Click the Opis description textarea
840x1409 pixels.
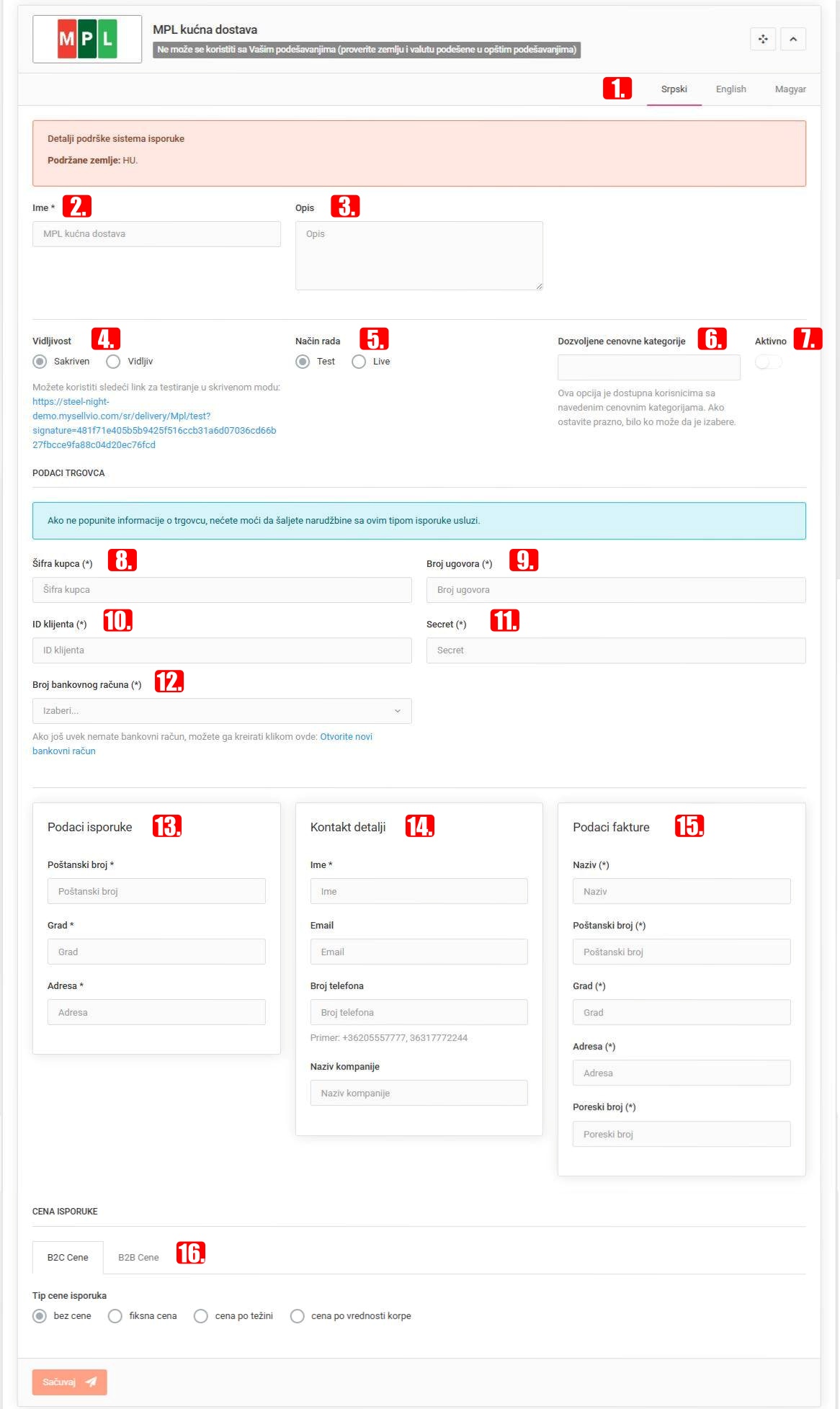[x=419, y=256]
